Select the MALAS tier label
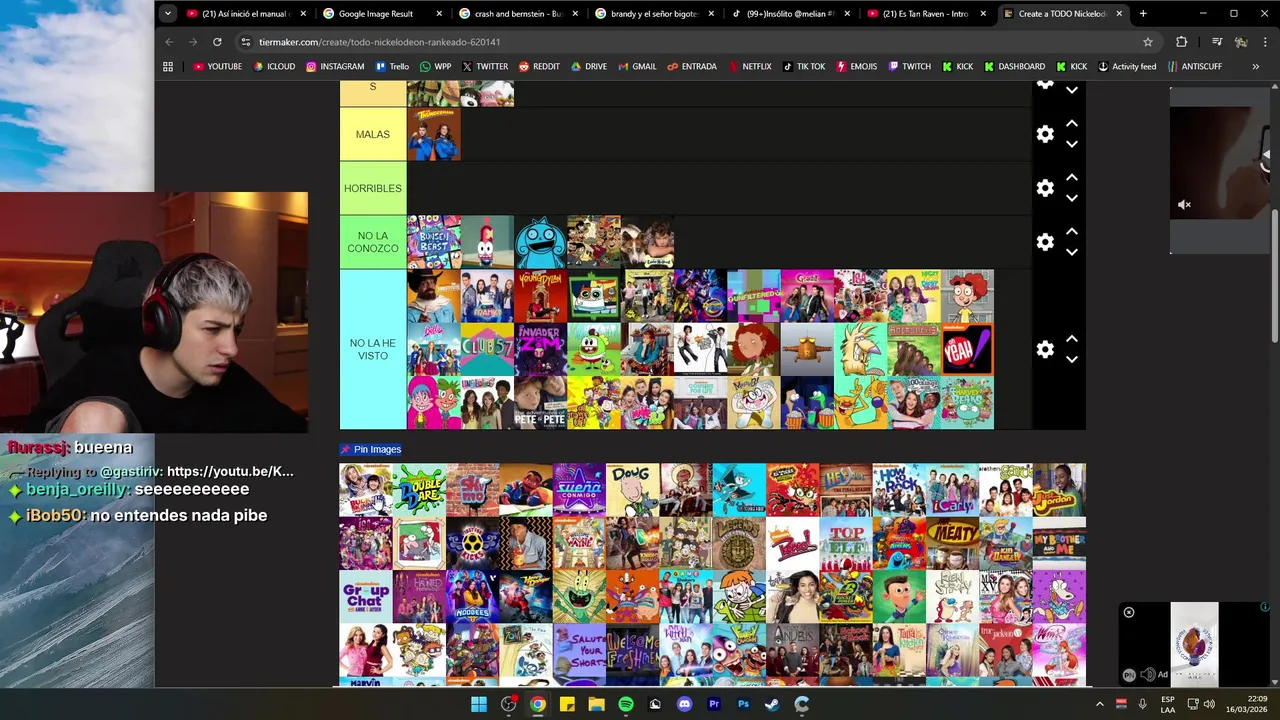The image size is (1280, 720). [373, 134]
